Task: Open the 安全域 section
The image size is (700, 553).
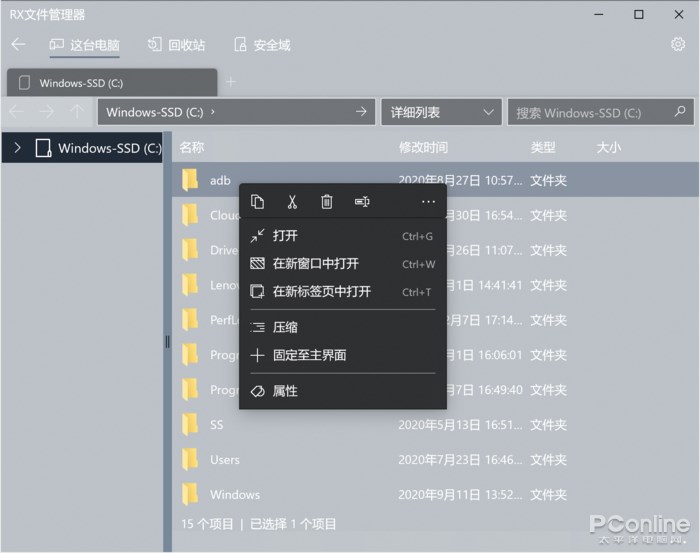Action: click(x=262, y=45)
